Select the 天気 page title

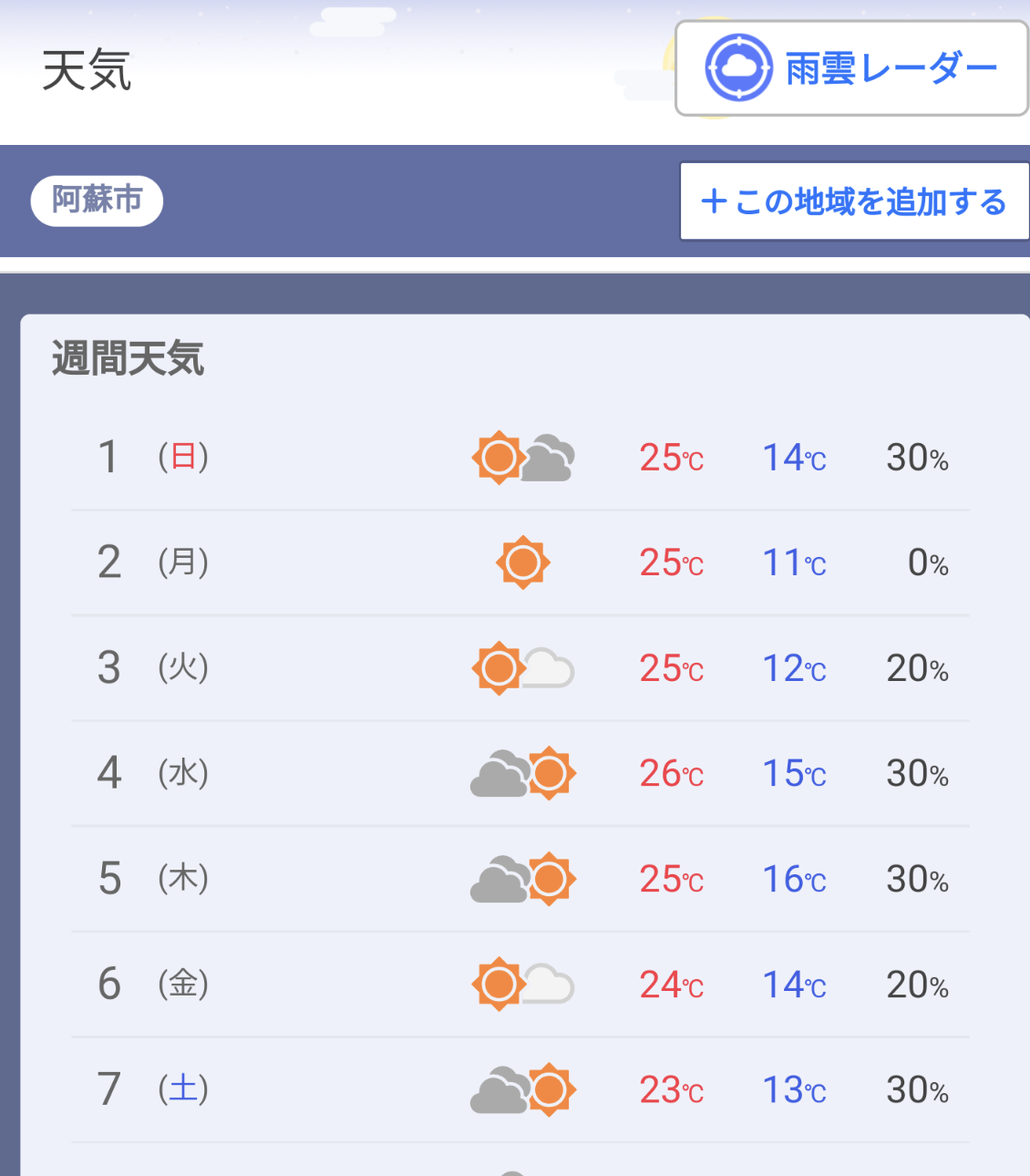87,70
